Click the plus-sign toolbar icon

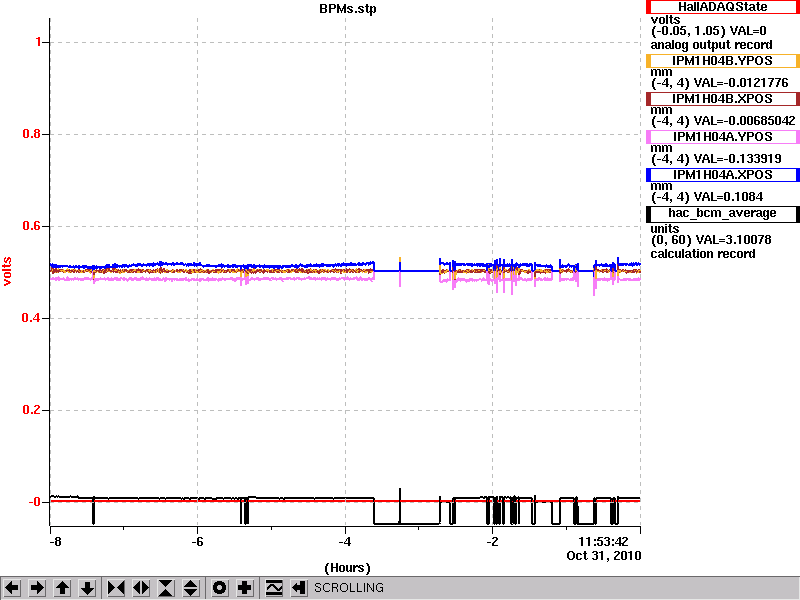click(245, 588)
